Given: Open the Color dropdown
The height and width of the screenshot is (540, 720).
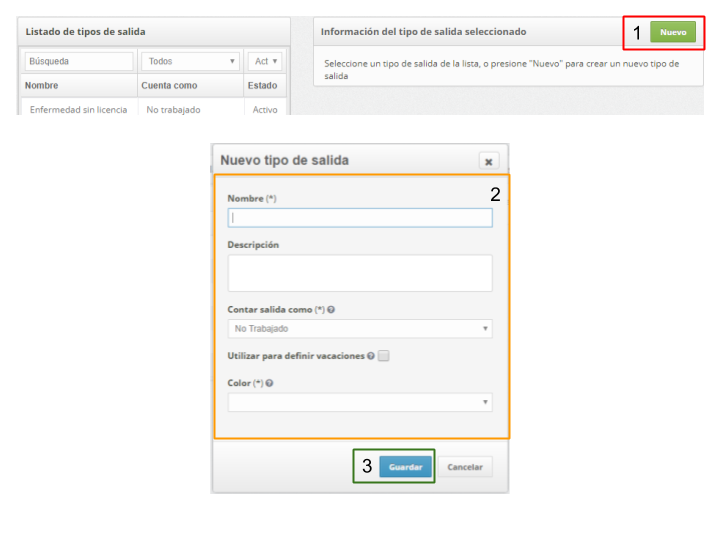Looking at the screenshot, I should pyautogui.click(x=360, y=402).
